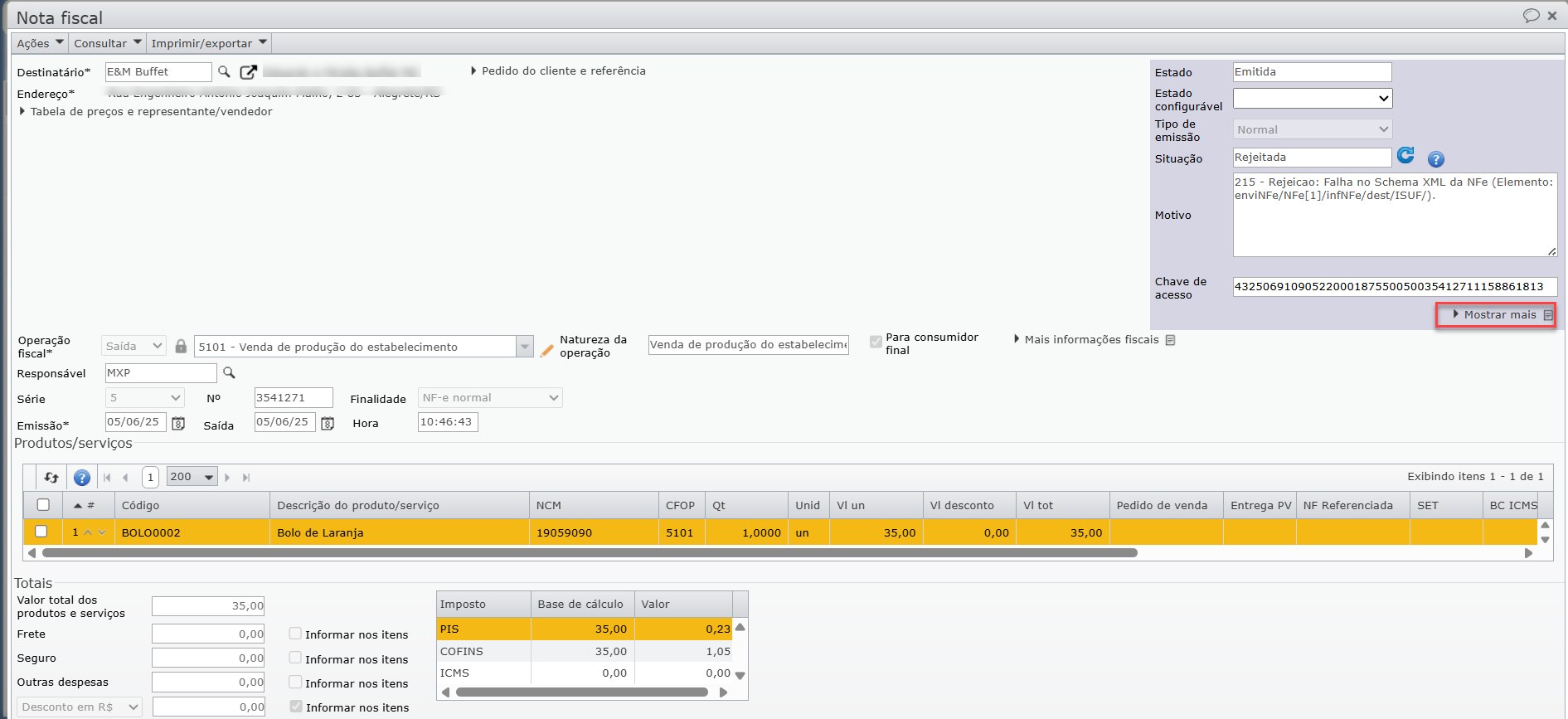Viewport: 1568px width, 719px height.
Task: Enable Informar nos itens for Outras despesas
Action: (295, 682)
